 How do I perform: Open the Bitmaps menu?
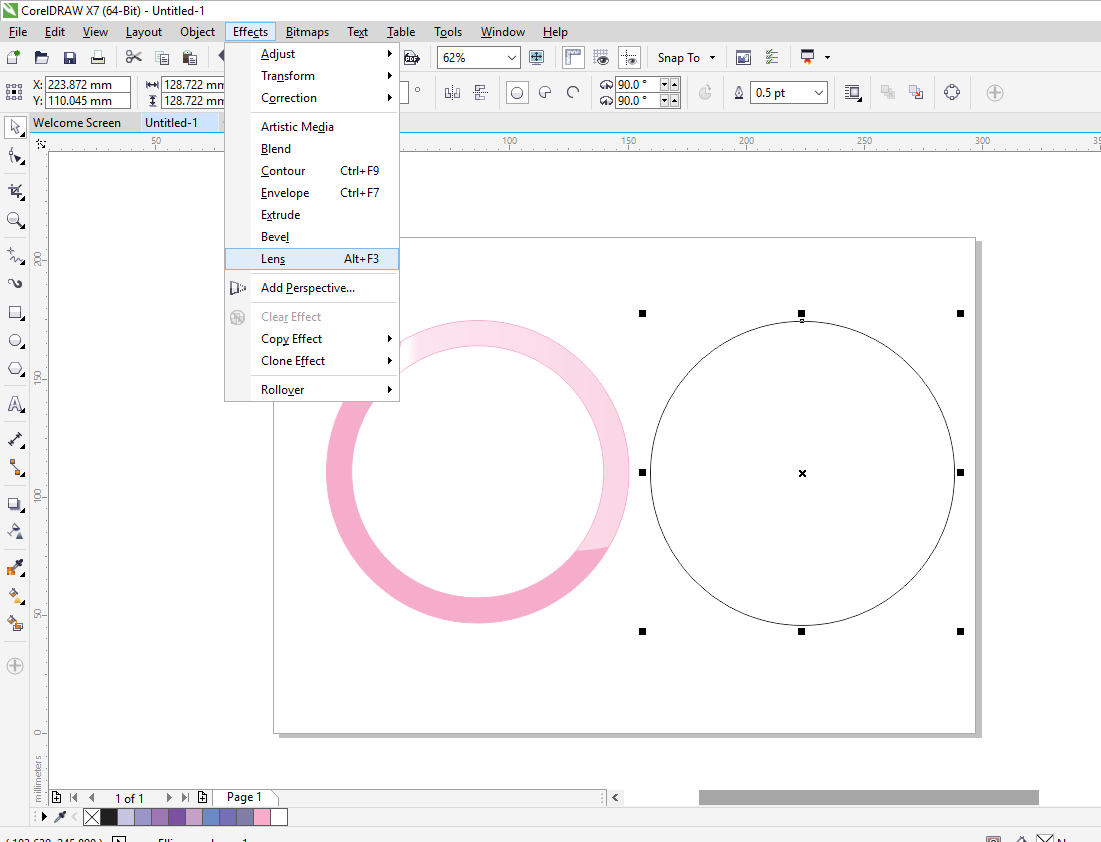coord(307,32)
